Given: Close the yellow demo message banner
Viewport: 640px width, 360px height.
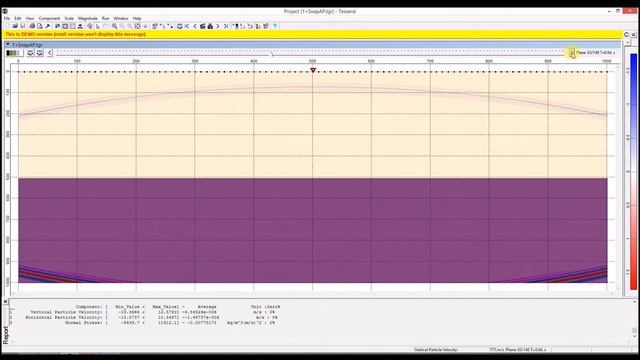Looking at the screenshot, I should [633, 35].
